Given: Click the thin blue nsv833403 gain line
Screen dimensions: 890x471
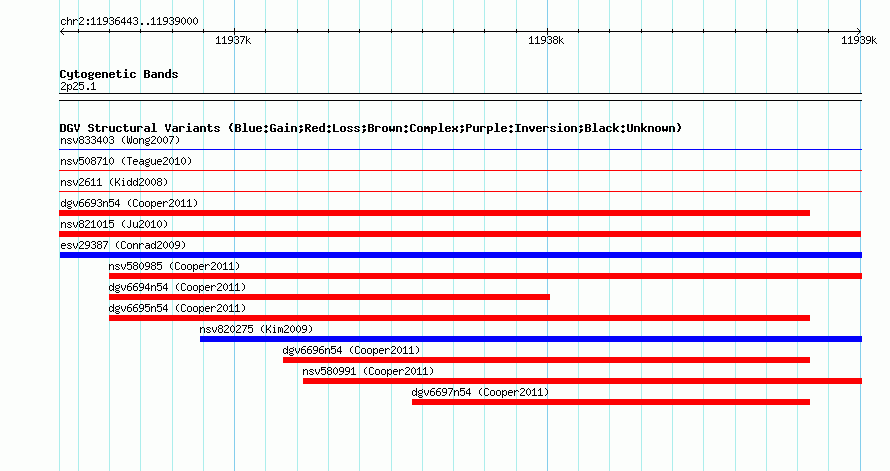Looking at the screenshot, I should tap(460, 150).
